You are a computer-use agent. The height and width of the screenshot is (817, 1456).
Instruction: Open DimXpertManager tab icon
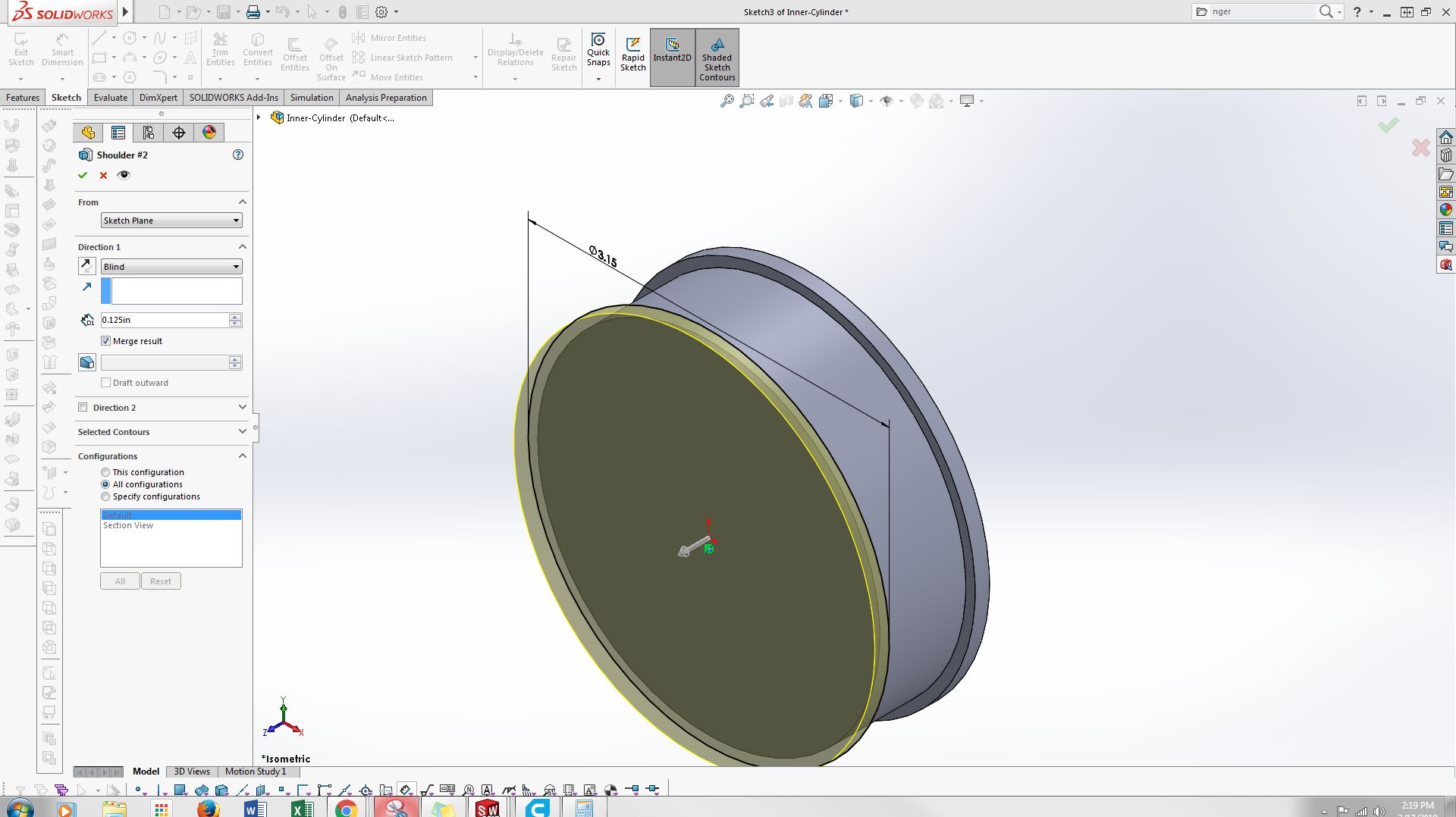point(179,133)
